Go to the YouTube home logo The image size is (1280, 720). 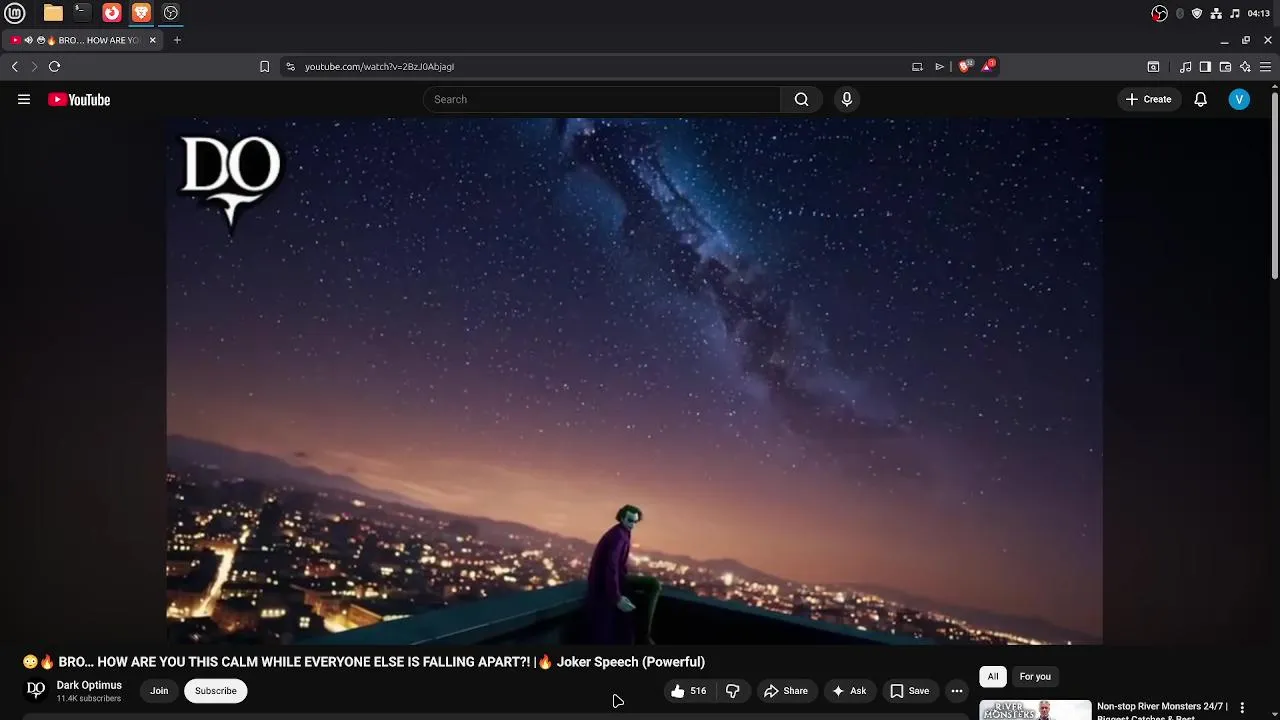79,99
